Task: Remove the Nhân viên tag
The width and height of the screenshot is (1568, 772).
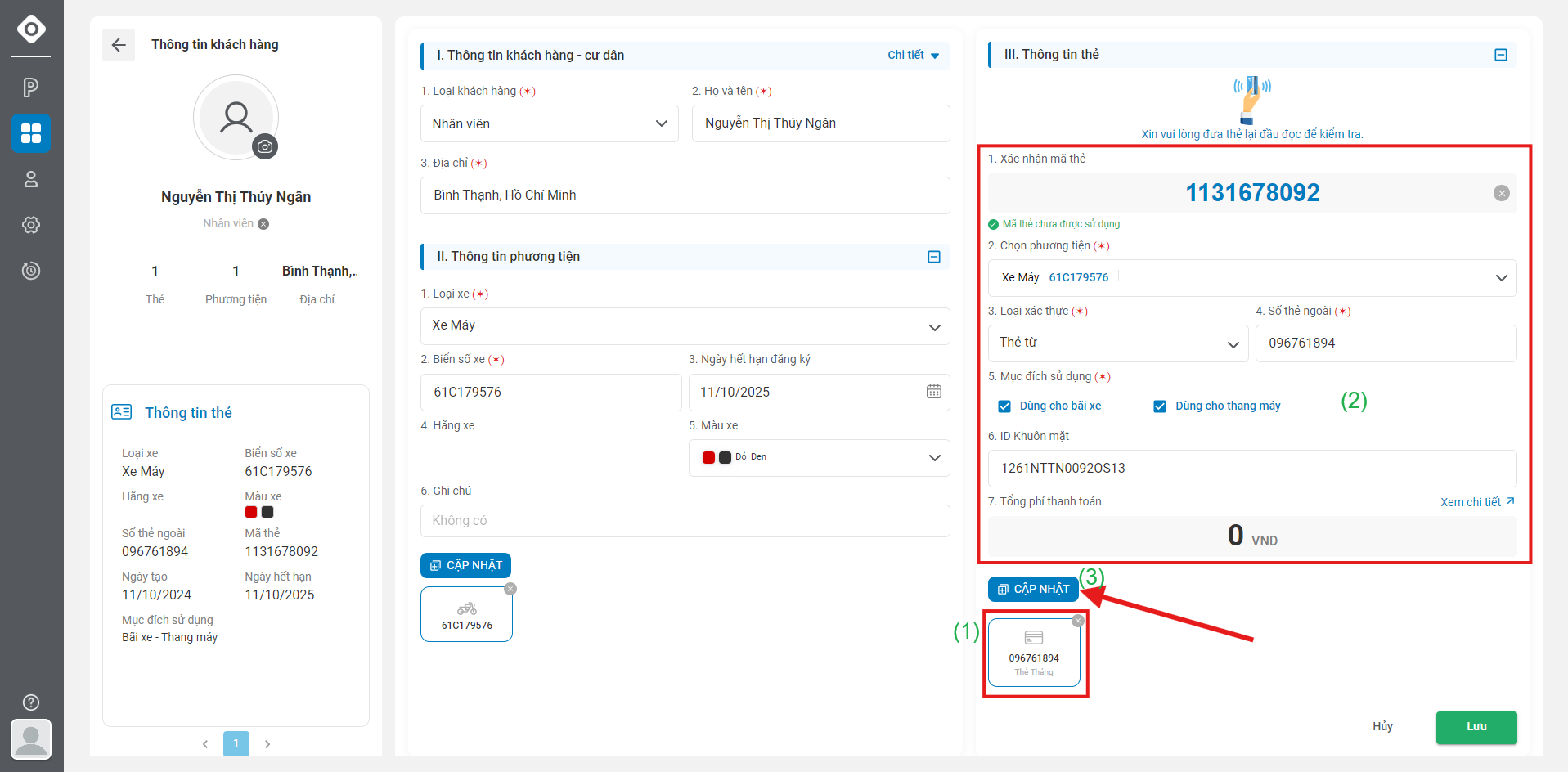Action: coord(263,224)
